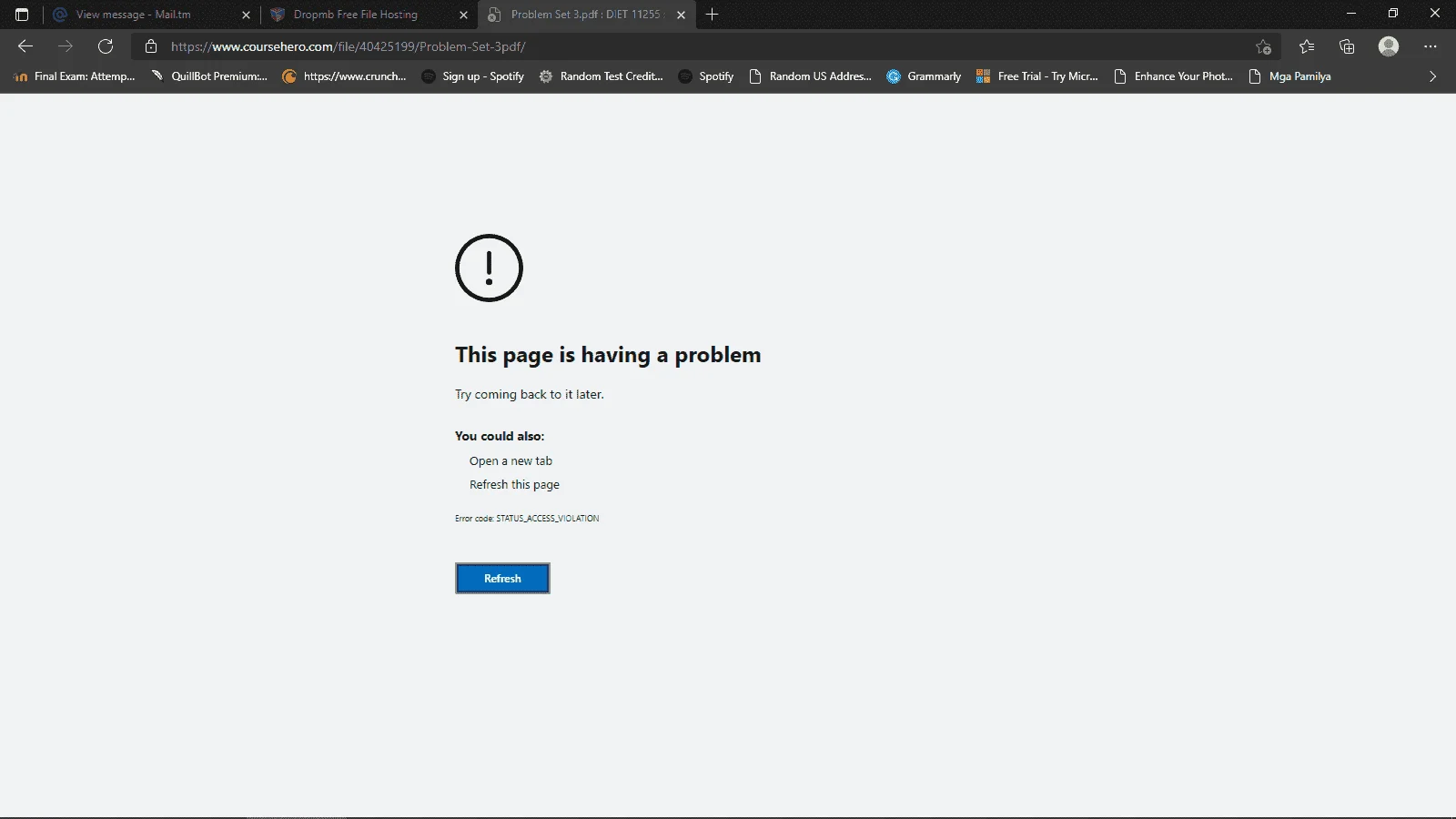The width and height of the screenshot is (1456, 819).
Task: Open the Grammarly bookmark
Action: (924, 76)
